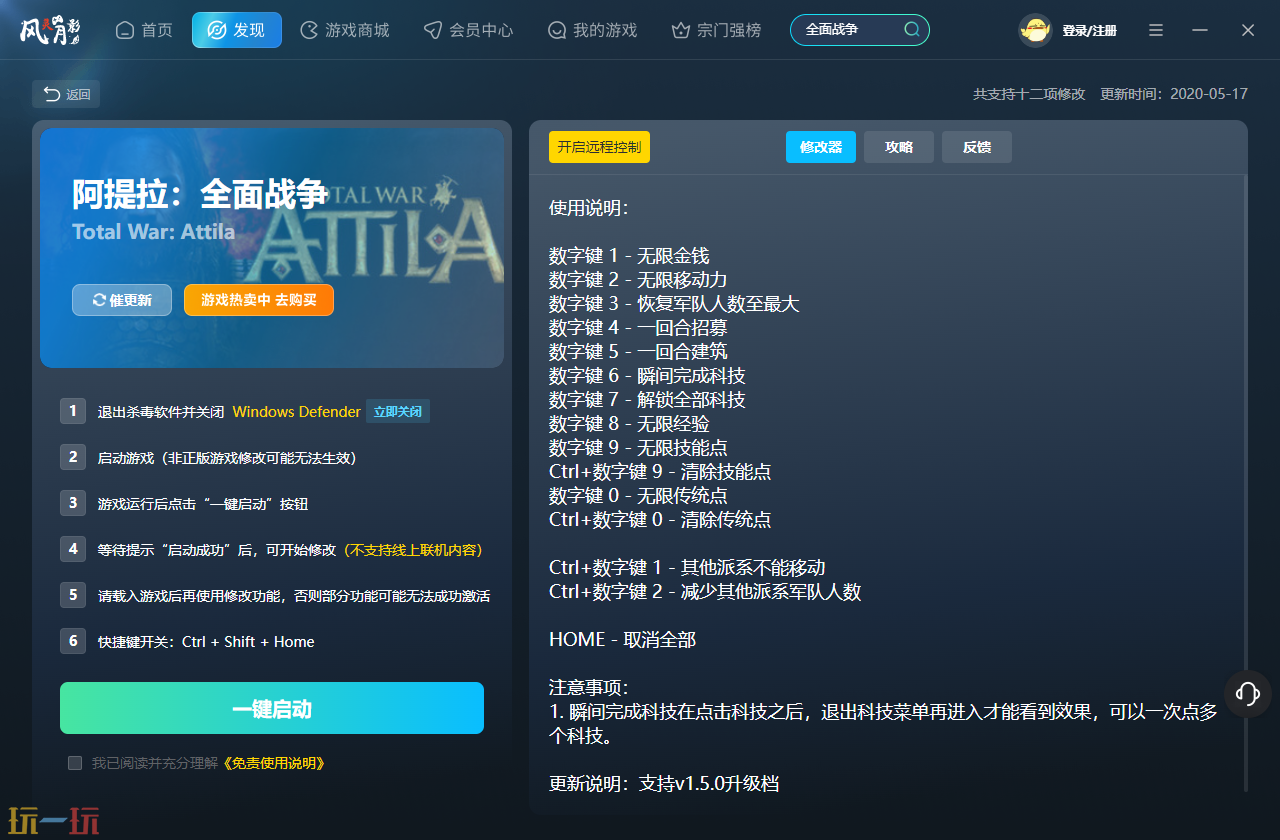Click the text 更新时间：2020-05-17
Image resolution: width=1280 pixels, height=840 pixels.
click(1174, 94)
